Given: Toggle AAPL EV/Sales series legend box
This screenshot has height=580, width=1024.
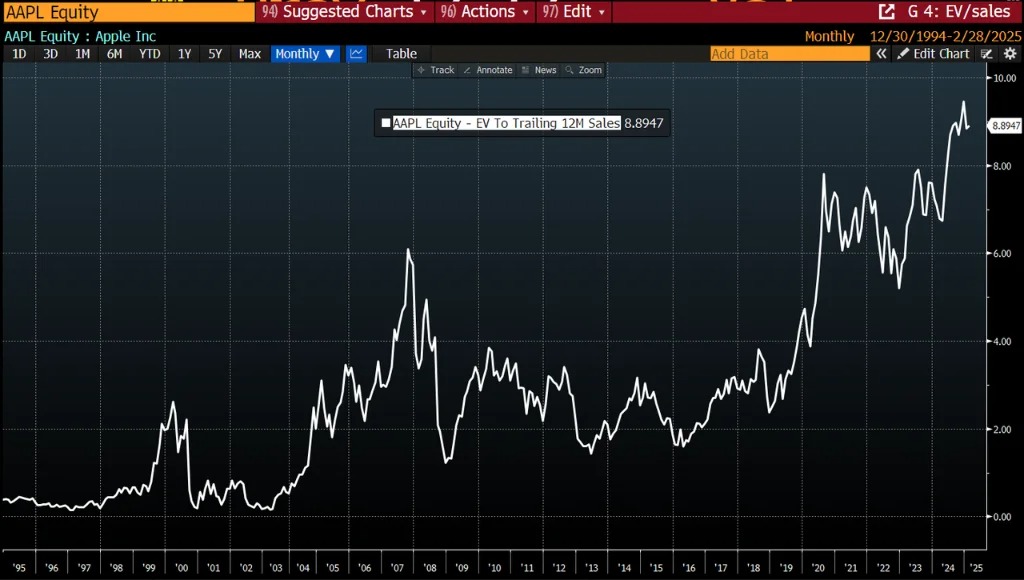Looking at the screenshot, I should click(386, 123).
